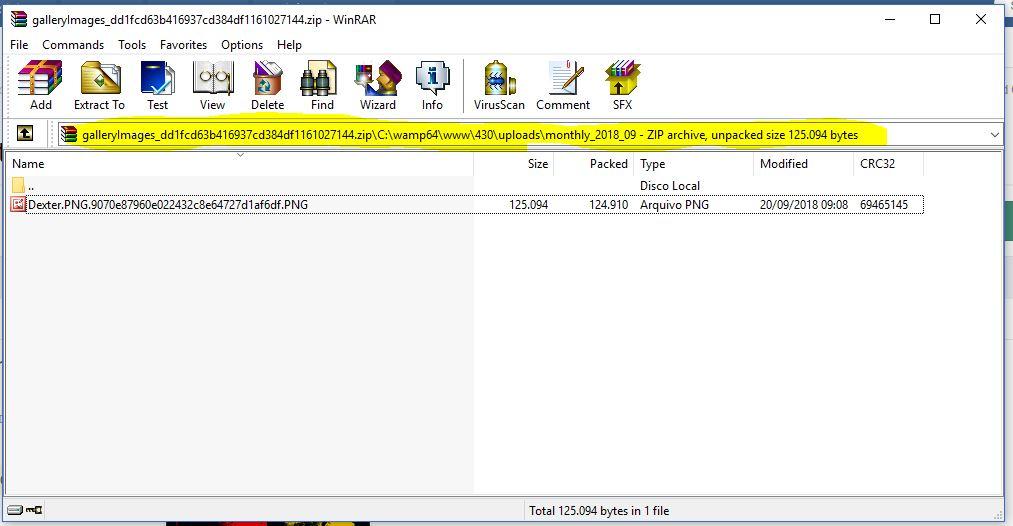Sort files by Packed column

tap(594, 163)
